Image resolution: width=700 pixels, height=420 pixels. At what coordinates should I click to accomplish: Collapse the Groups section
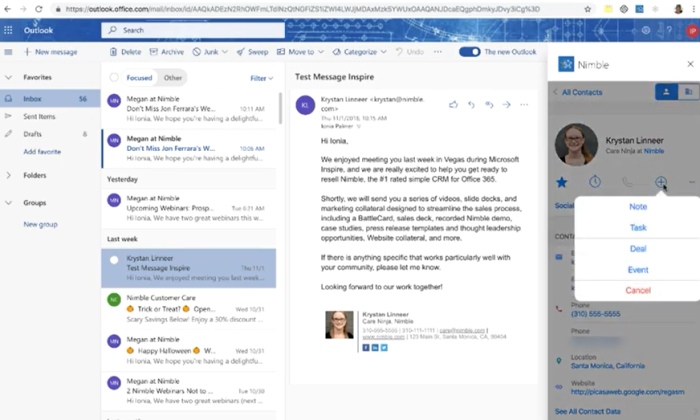[x=8, y=203]
